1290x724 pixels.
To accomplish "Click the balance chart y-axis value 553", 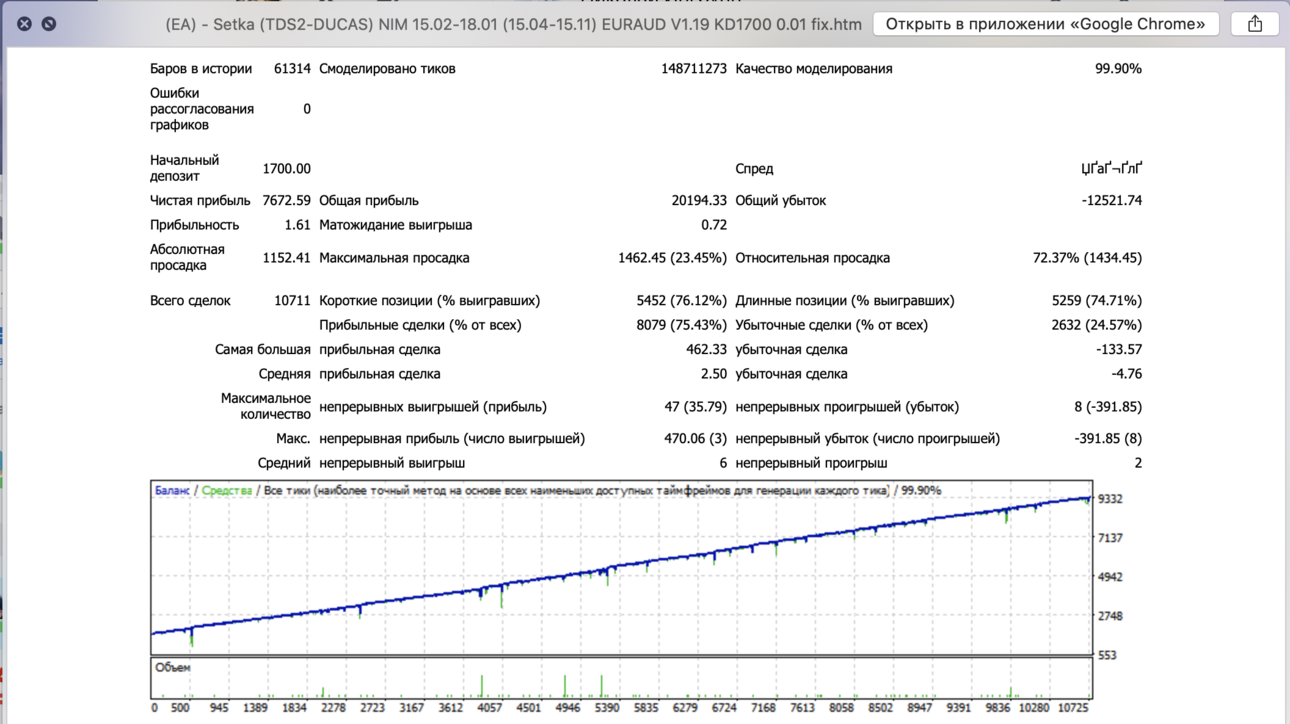I will [1107, 655].
